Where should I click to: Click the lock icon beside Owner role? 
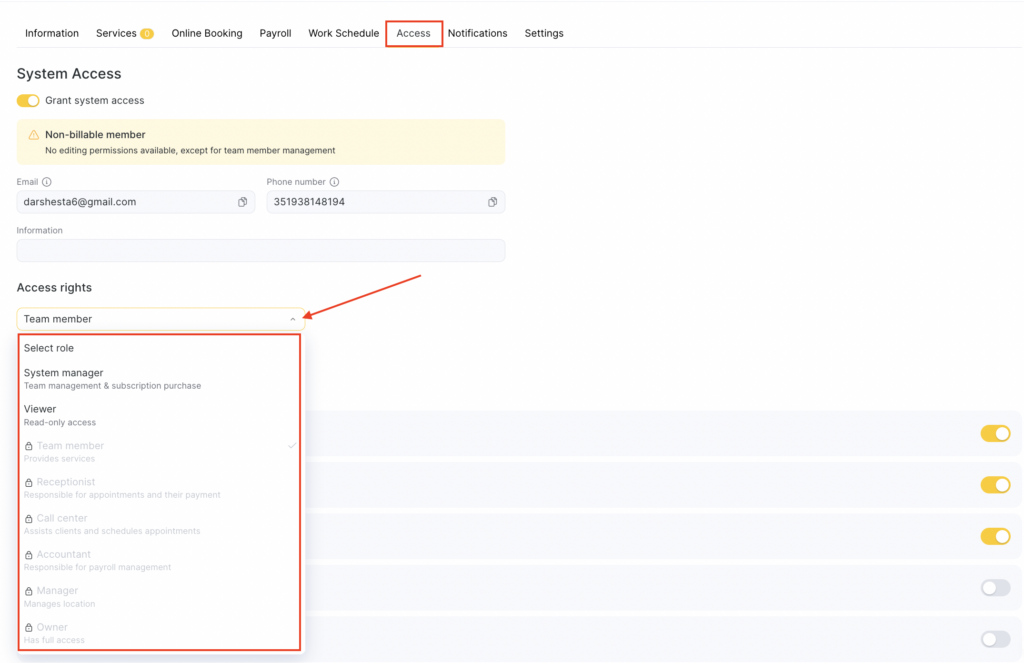coord(29,628)
